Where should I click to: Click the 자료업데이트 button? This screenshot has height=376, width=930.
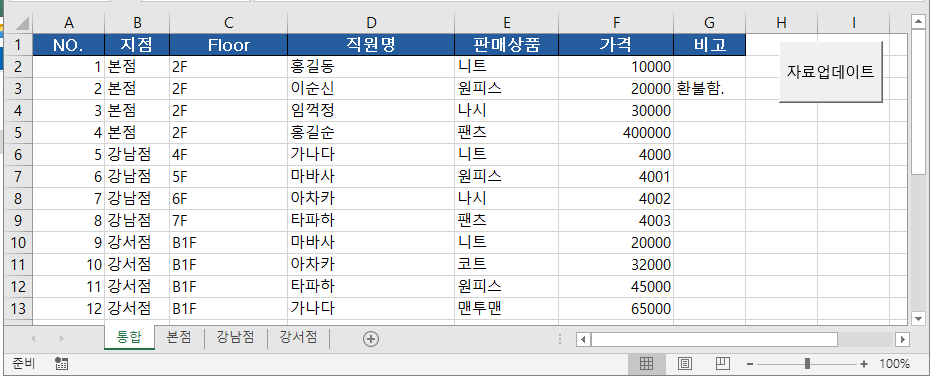point(830,72)
